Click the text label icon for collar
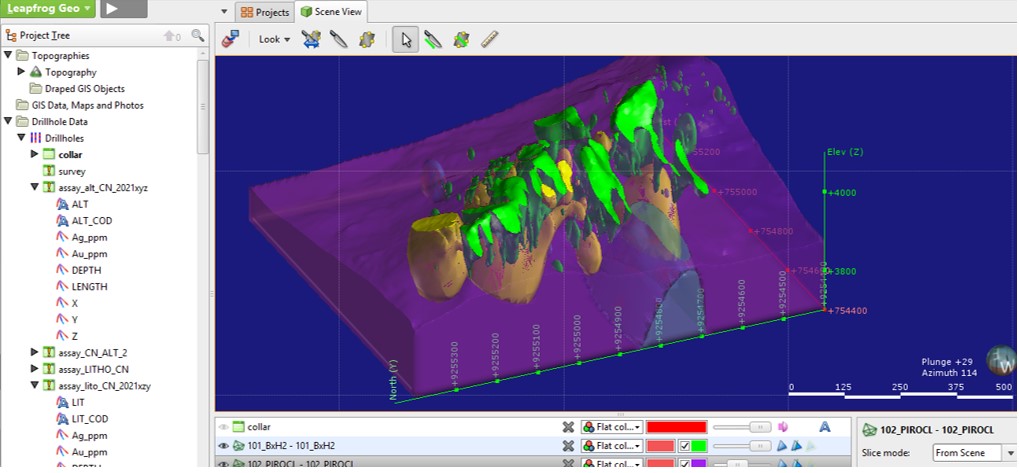Image resolution: width=1019 pixels, height=473 pixels. (825, 427)
